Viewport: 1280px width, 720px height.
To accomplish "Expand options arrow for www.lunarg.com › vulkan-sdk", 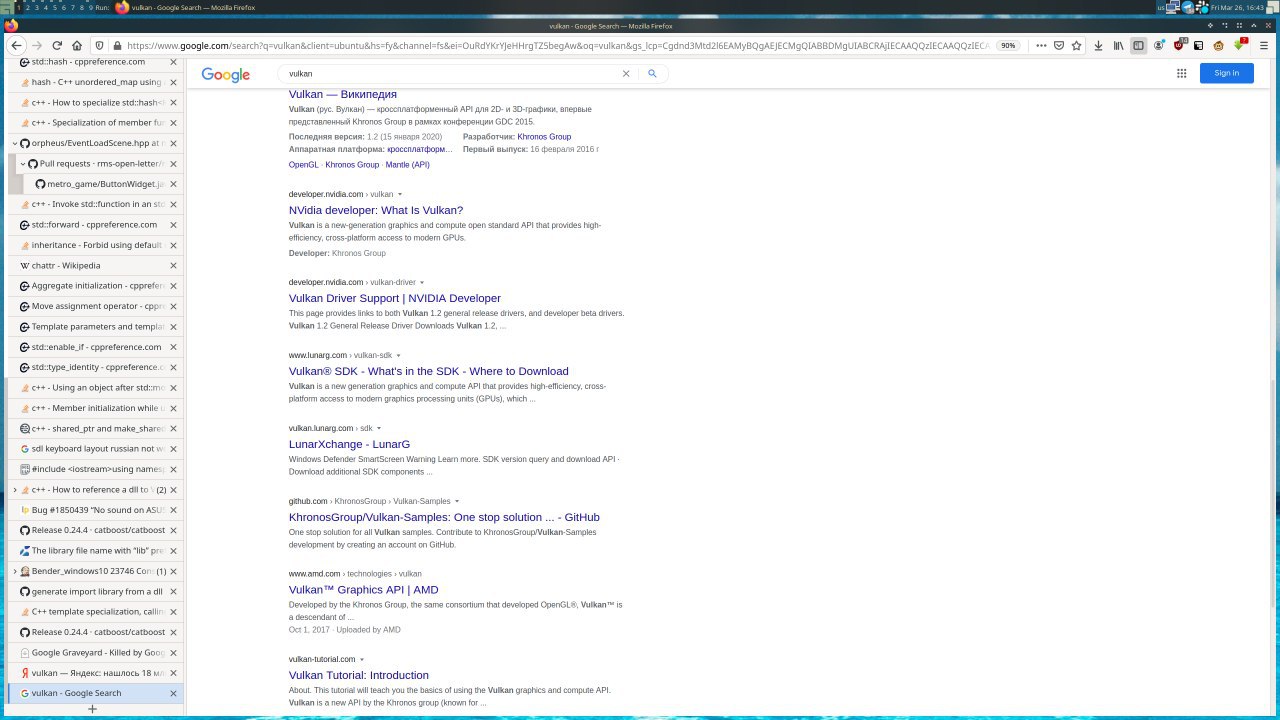I will pyautogui.click(x=398, y=355).
